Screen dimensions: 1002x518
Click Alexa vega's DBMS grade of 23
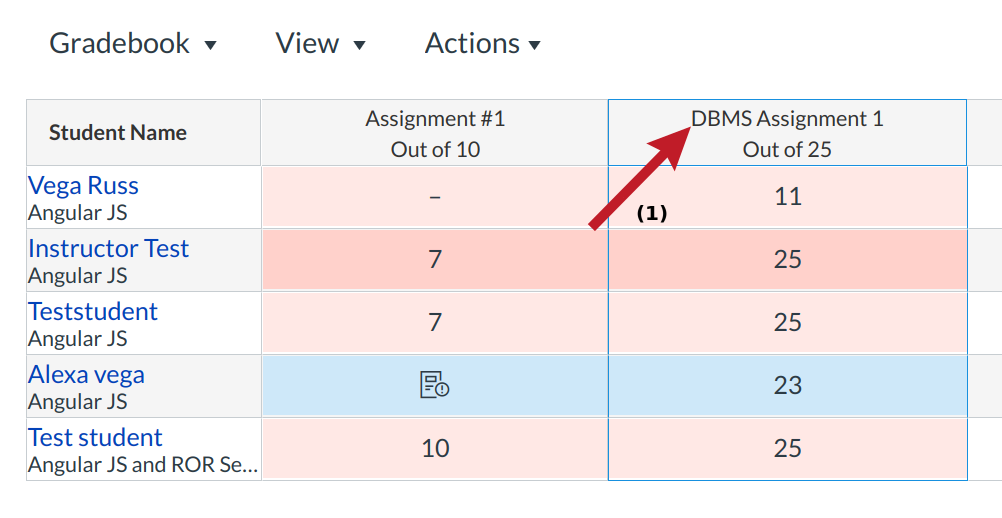pyautogui.click(x=787, y=385)
